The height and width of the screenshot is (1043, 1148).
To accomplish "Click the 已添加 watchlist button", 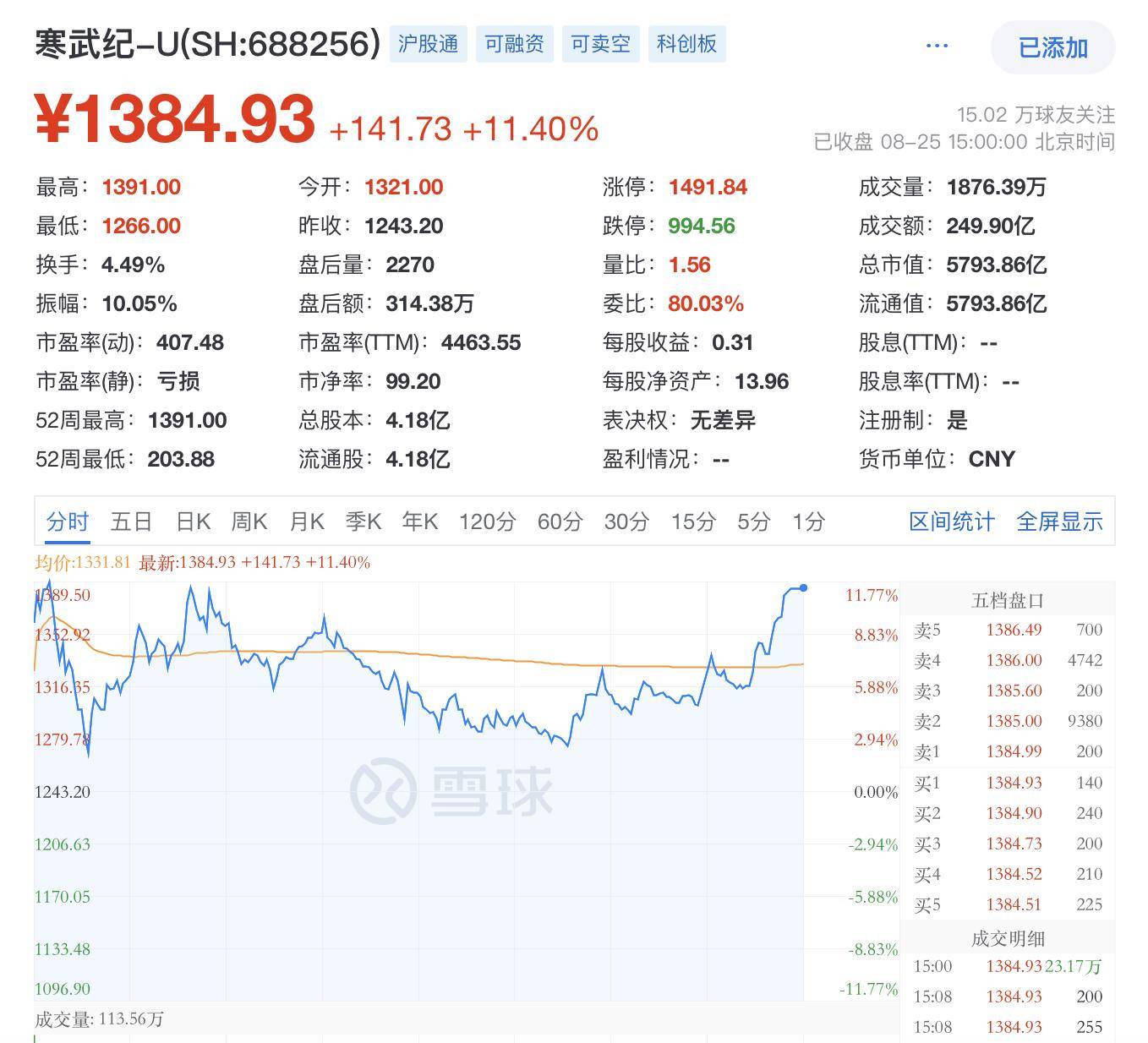I will click(x=1051, y=48).
